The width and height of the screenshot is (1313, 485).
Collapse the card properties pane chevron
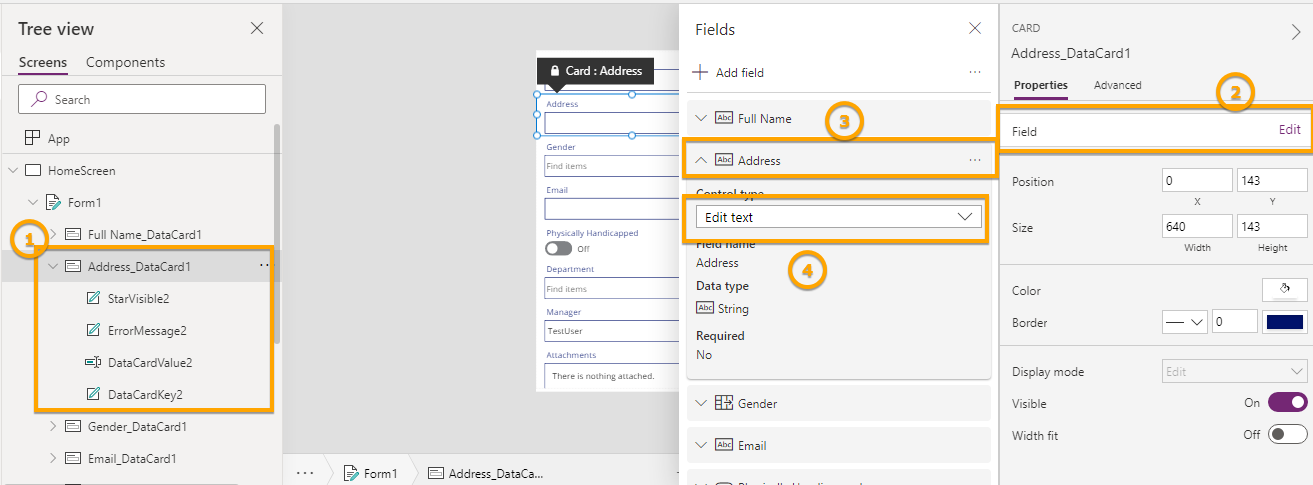click(x=1296, y=32)
